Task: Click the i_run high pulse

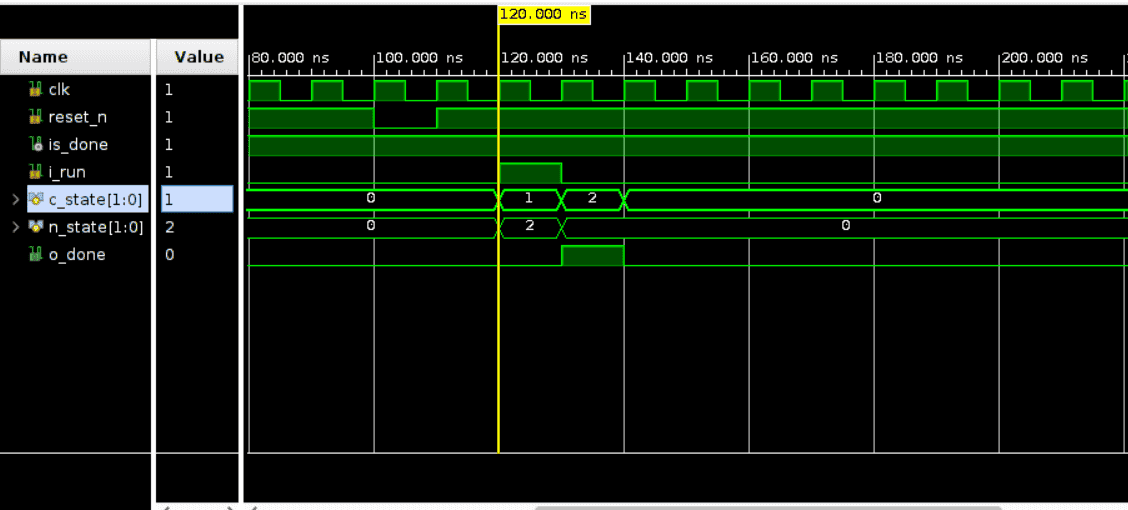Action: [529, 173]
